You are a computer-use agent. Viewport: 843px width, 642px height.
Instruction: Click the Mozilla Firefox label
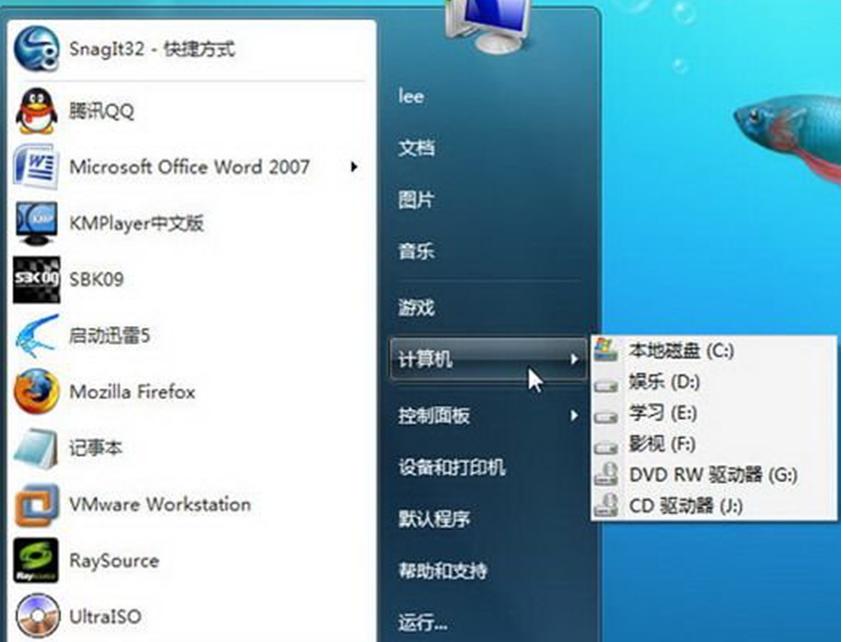[x=132, y=392]
